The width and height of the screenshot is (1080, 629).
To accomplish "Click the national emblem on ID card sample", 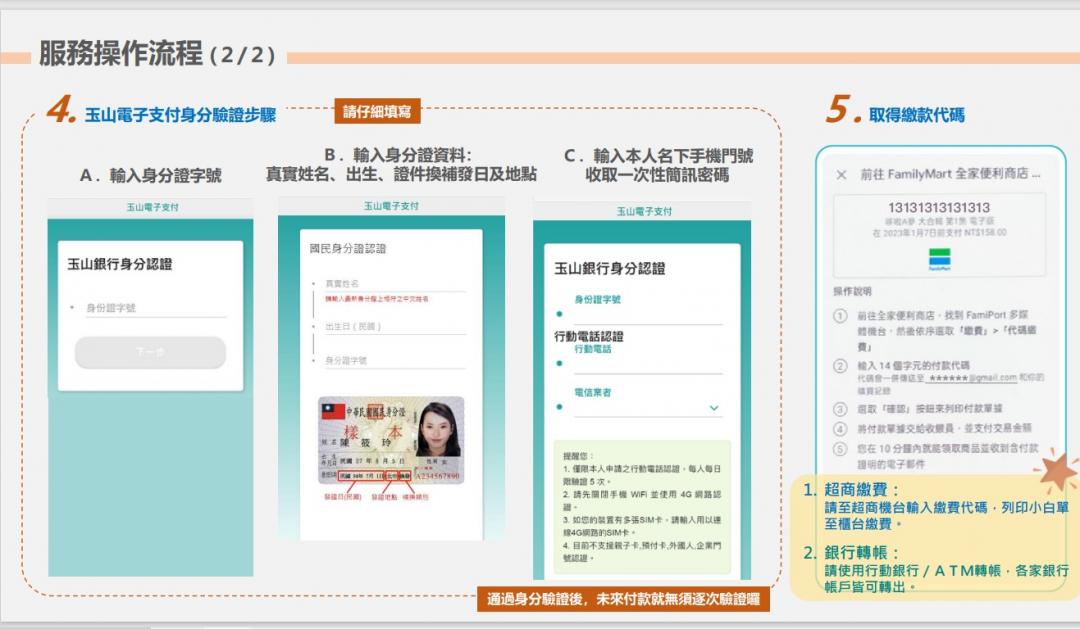I will click(335, 412).
